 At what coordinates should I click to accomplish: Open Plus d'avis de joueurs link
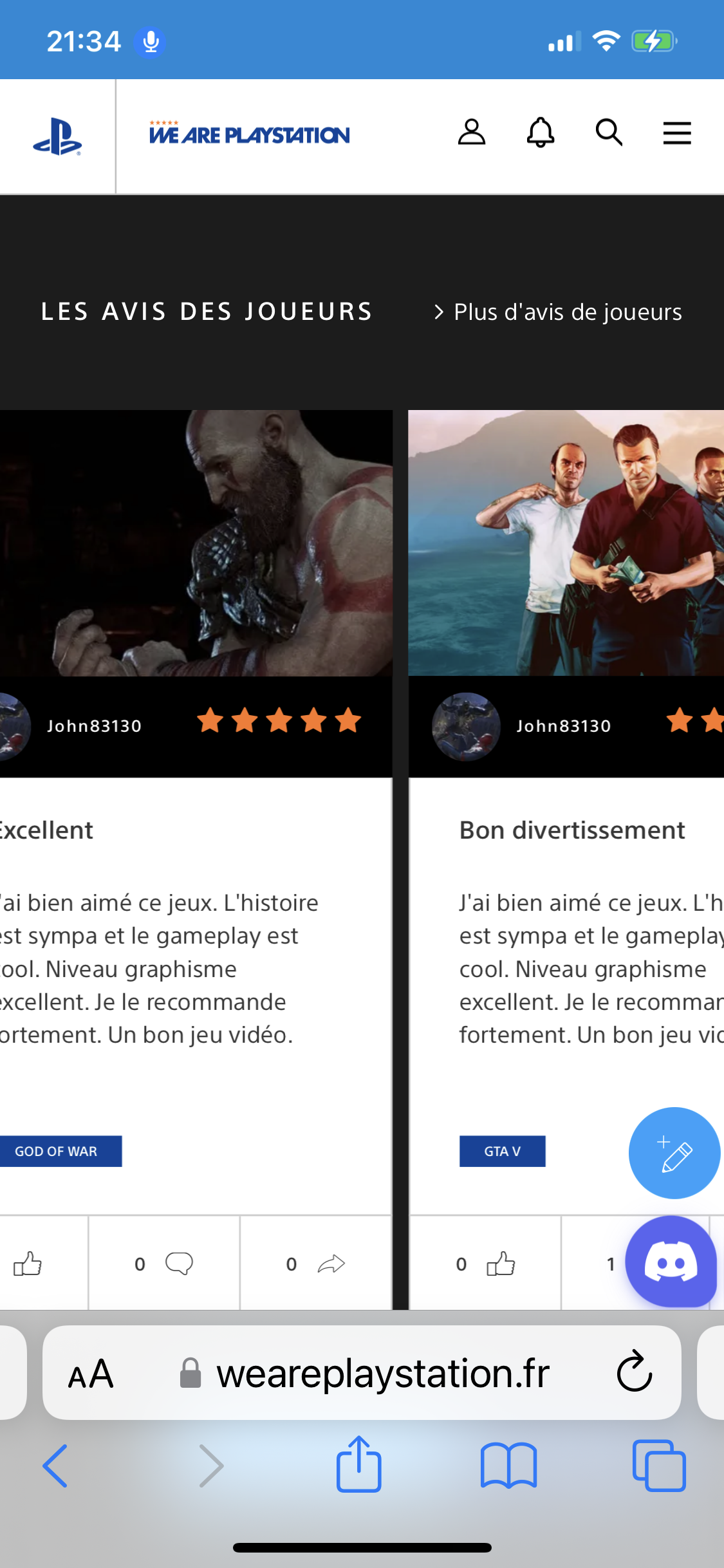558,312
